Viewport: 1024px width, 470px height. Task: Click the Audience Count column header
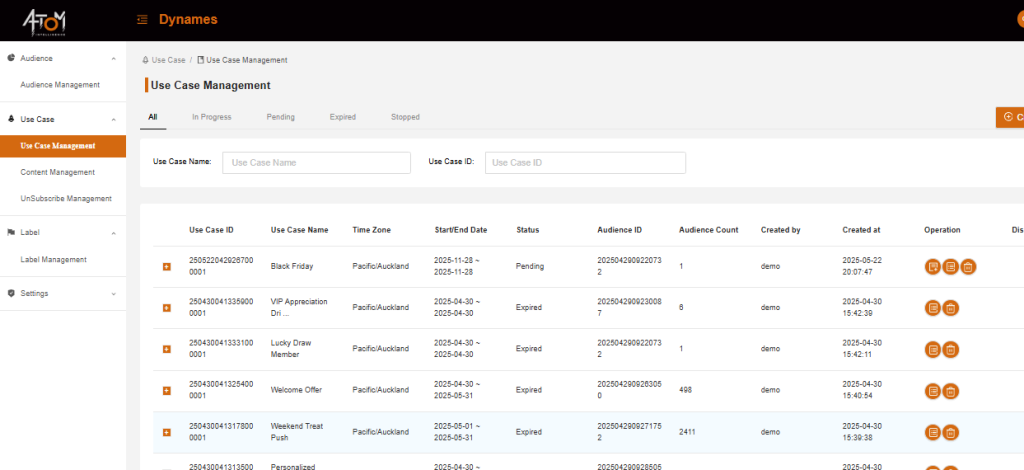pyautogui.click(x=709, y=230)
